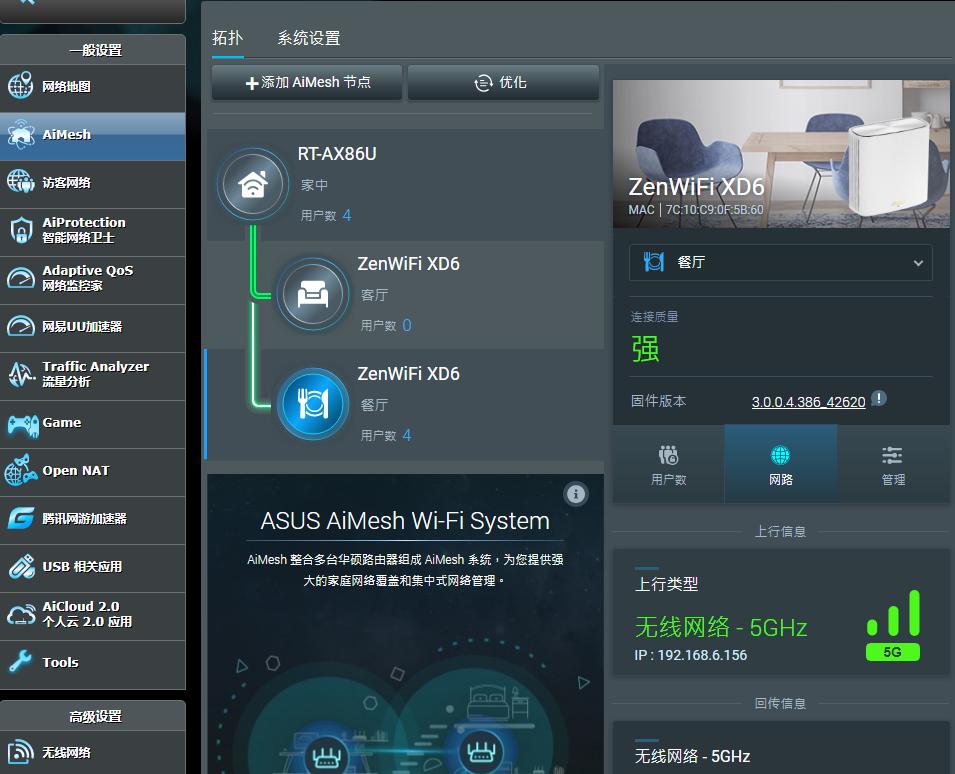The height and width of the screenshot is (774, 955).
Task: Open firmware version 3.0.0.4.386_42620 link
Action: click(808, 402)
